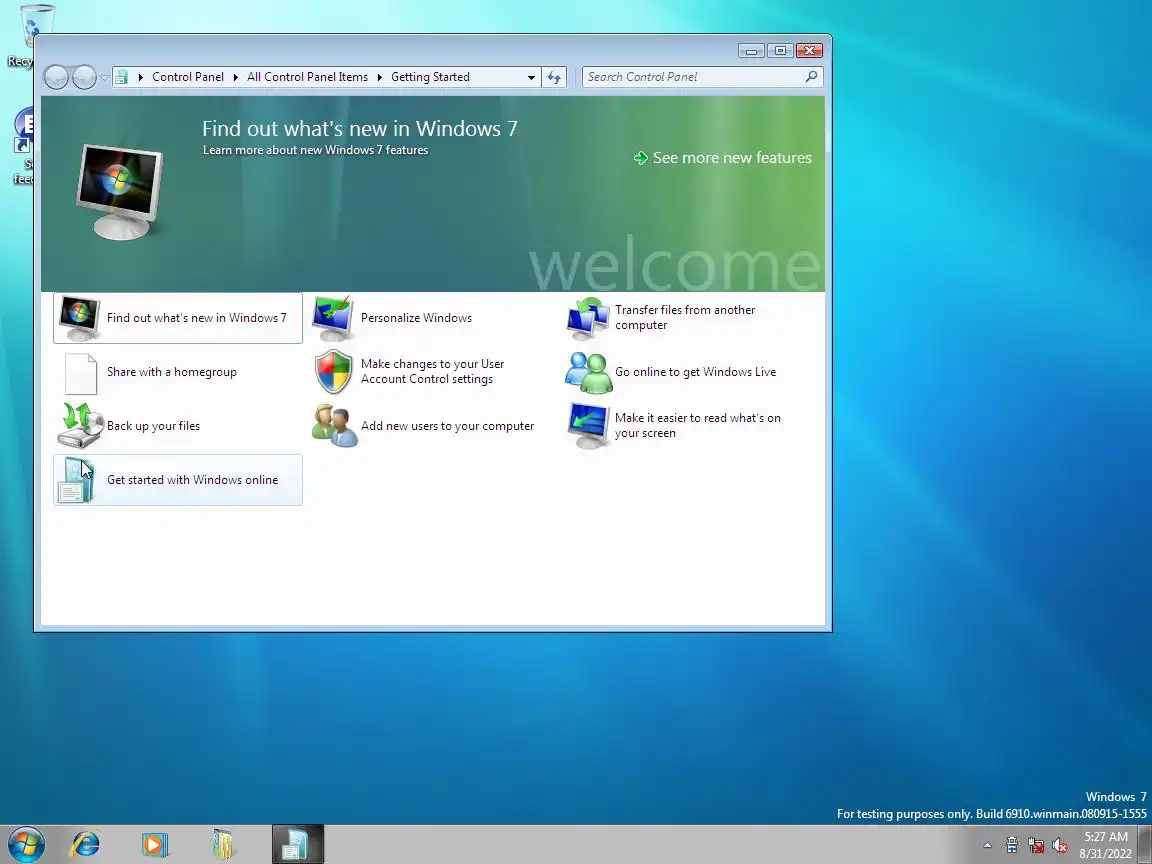Screen dimensions: 1152x864
Task: Click 'Make changes to your User Account Control settings'
Action: 432,372
